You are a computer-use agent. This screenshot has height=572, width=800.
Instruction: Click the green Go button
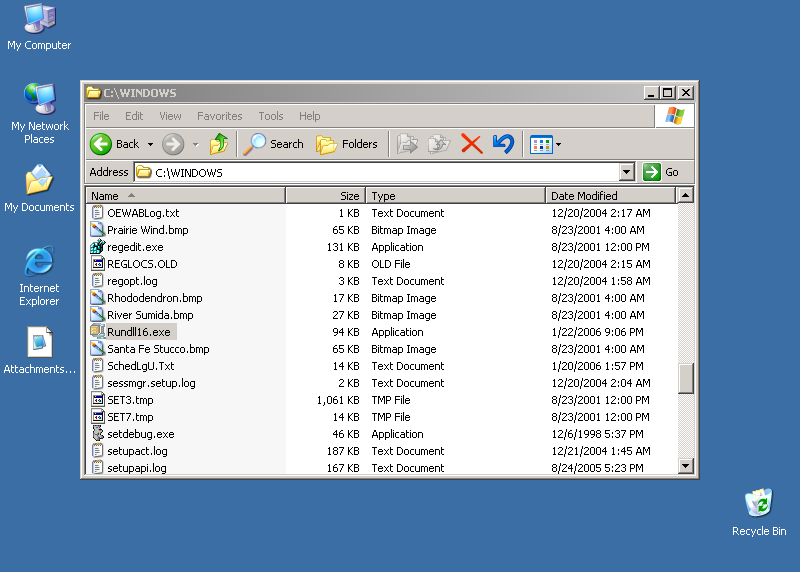(x=661, y=172)
